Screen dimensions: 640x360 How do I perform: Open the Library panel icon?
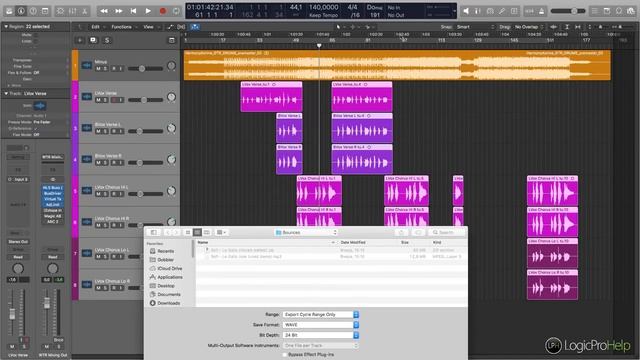9,11
